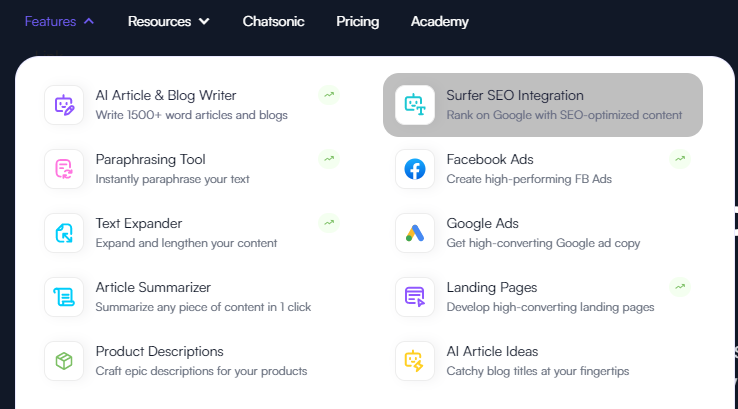Open the Pricing navigation item
This screenshot has height=409, width=738.
(358, 21)
